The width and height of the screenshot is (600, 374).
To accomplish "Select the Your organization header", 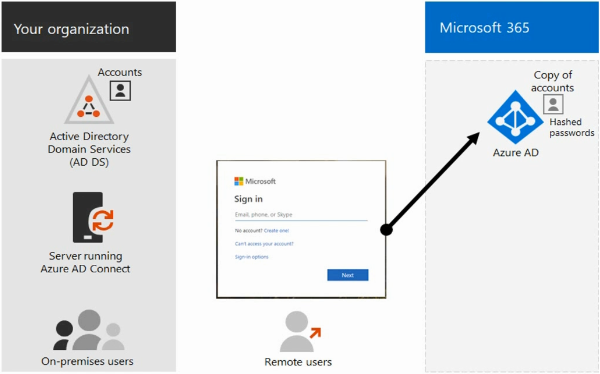I will point(89,27).
